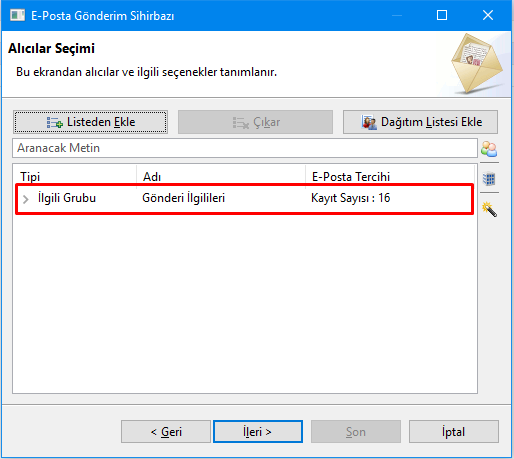
Task: Click the two-person users icon beside search
Action: tap(489, 149)
